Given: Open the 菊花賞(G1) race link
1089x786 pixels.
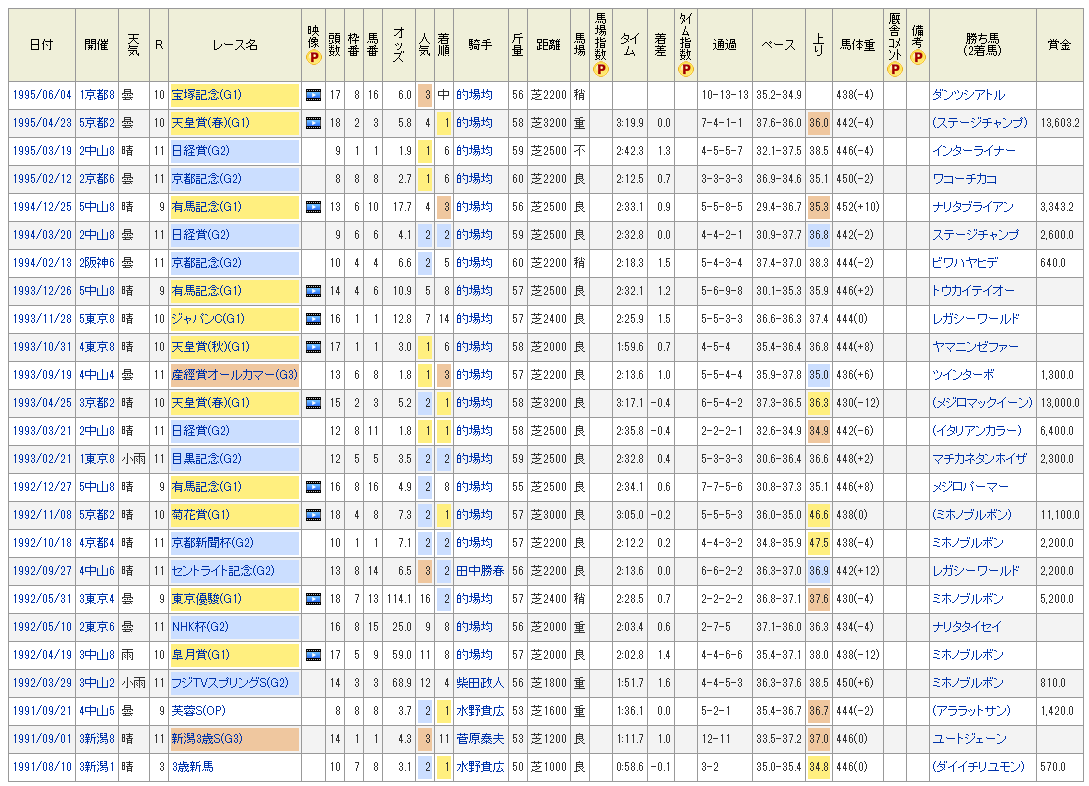Looking at the screenshot, I should tap(201, 515).
